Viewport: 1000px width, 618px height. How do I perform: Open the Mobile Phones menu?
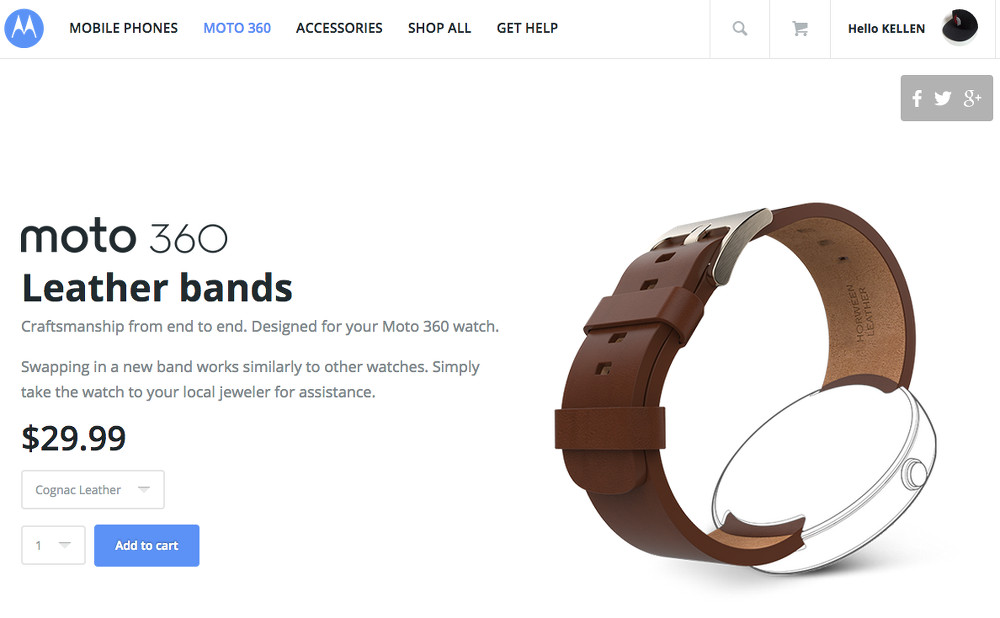(124, 28)
